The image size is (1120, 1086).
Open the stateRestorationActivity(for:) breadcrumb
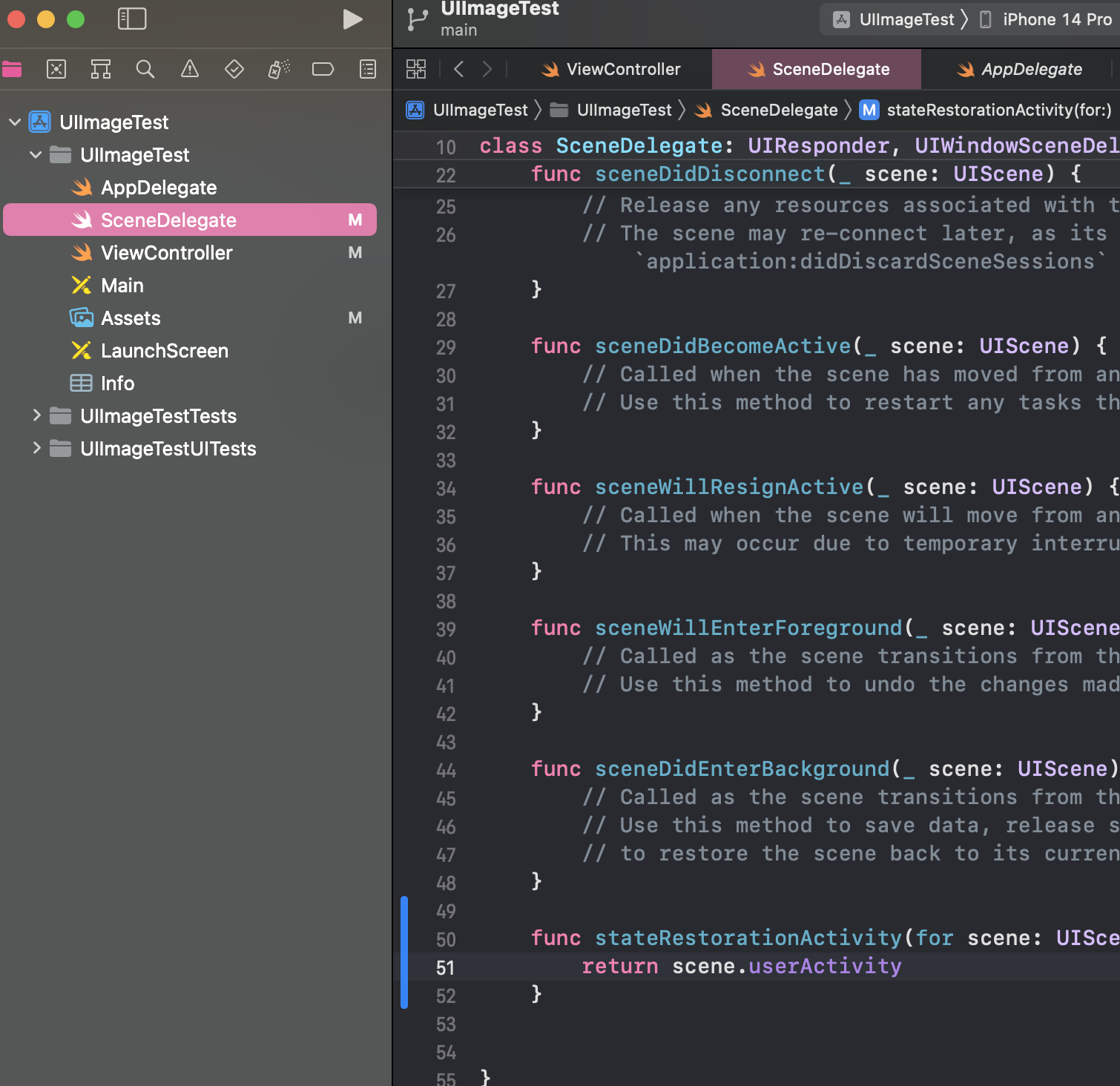point(986,110)
